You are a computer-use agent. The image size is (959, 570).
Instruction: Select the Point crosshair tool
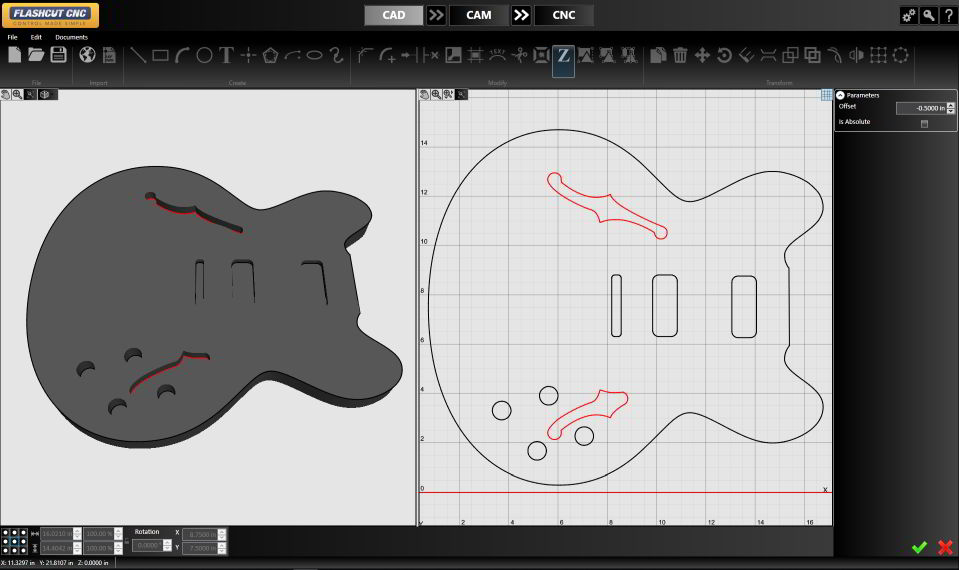[x=248, y=56]
